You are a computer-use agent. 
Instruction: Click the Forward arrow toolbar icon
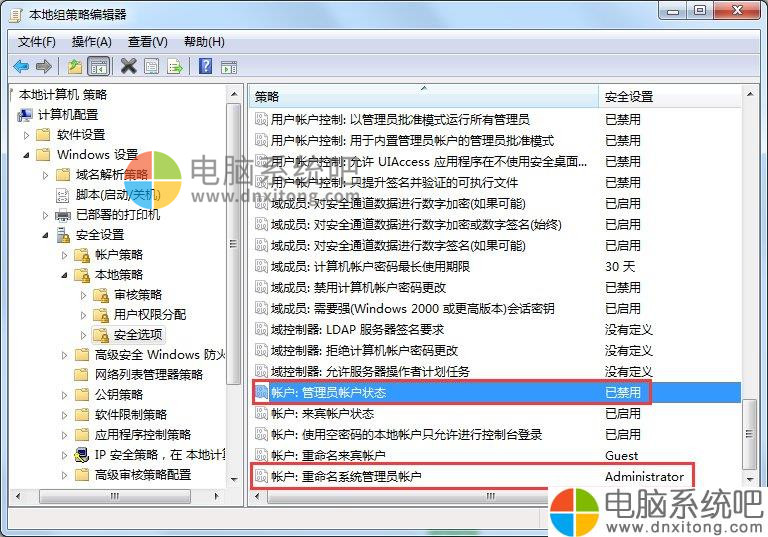(x=43, y=66)
